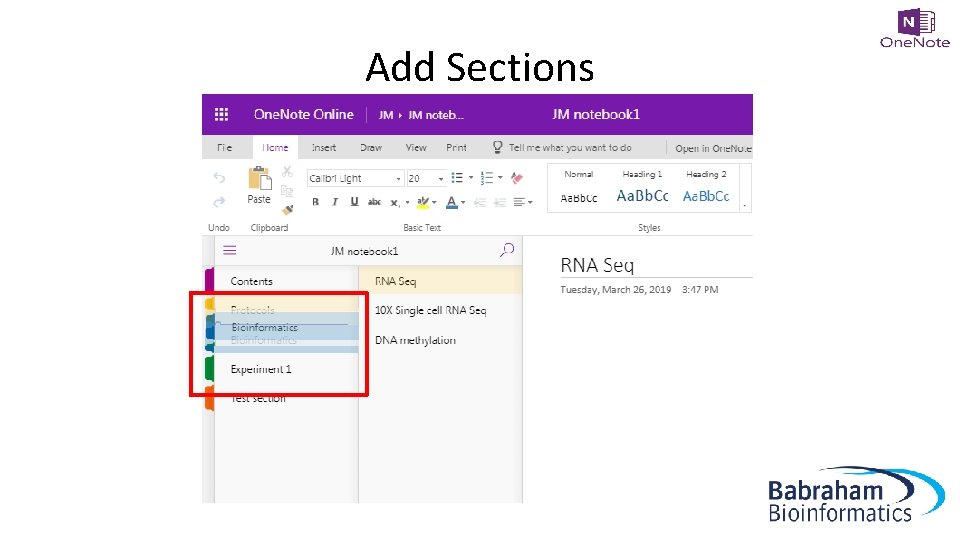Expand the bullet list style arrow
This screenshot has height=540, width=960.
coord(471,178)
